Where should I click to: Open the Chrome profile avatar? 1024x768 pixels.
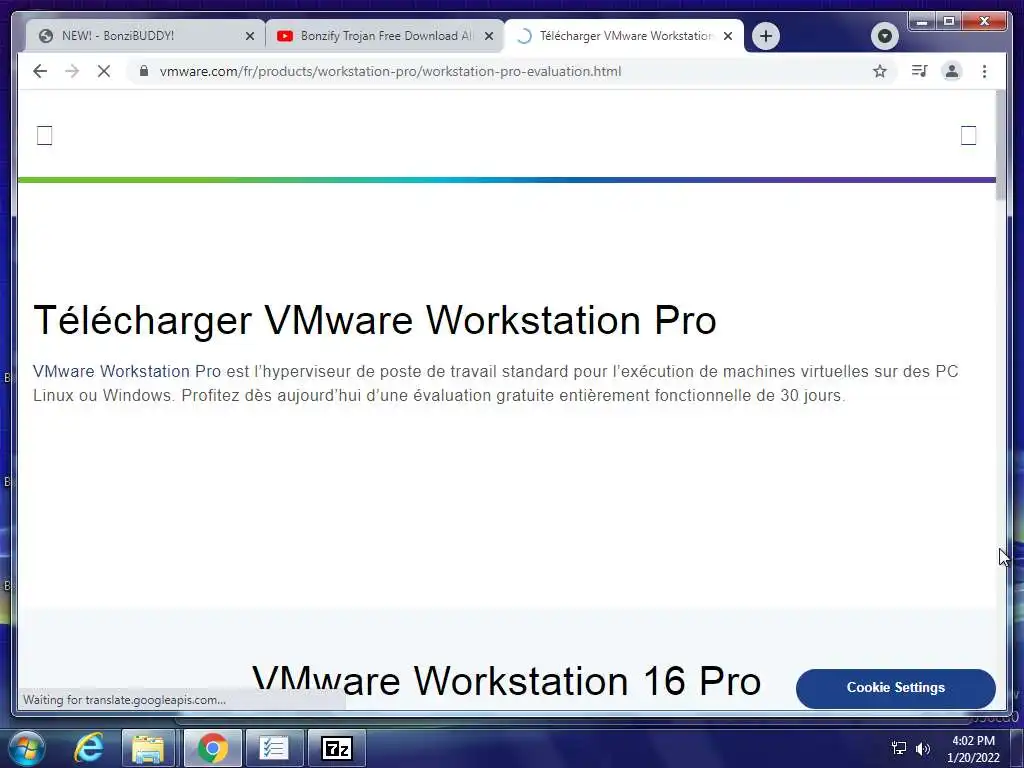(952, 71)
